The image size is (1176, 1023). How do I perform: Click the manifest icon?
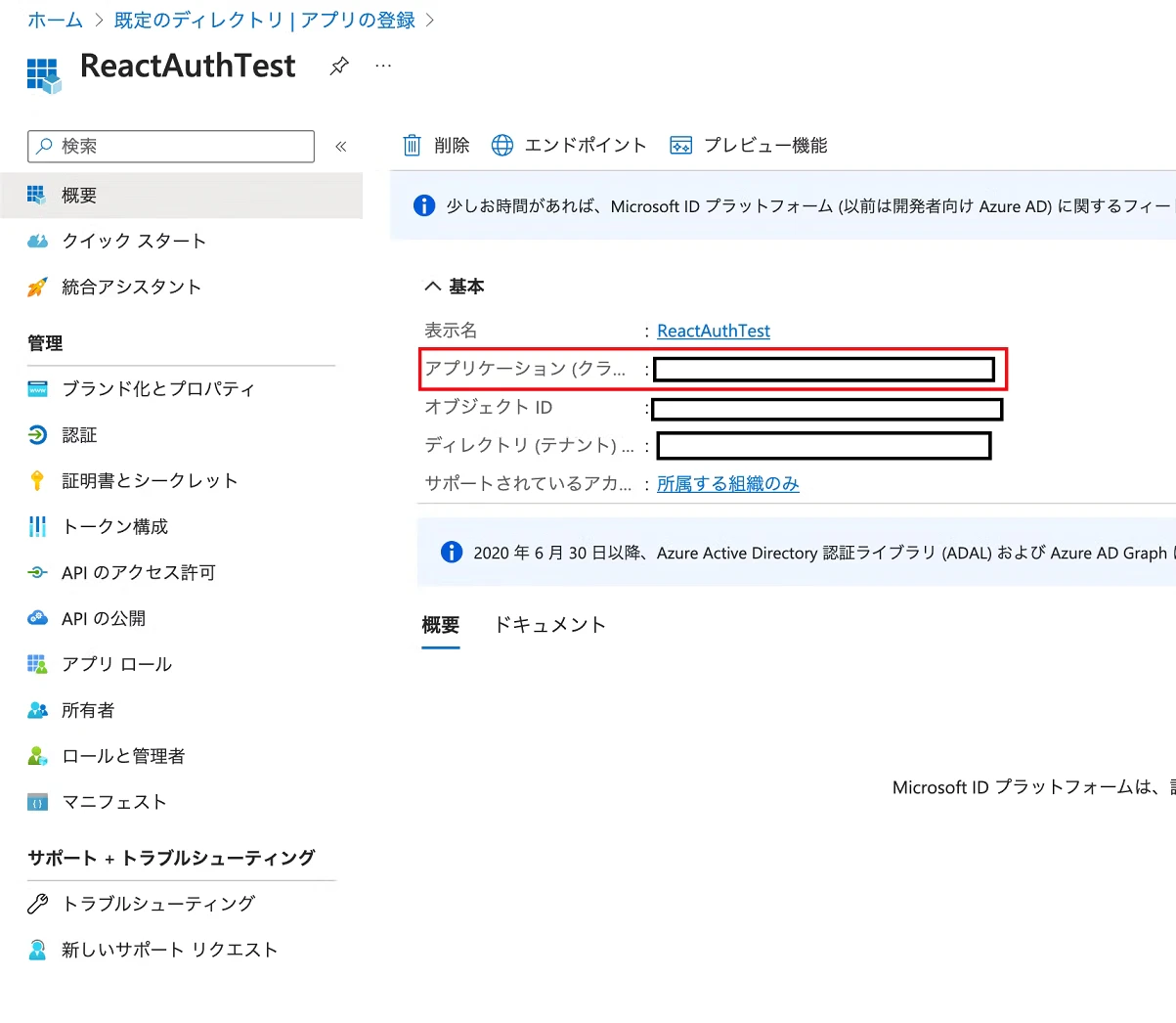click(37, 802)
